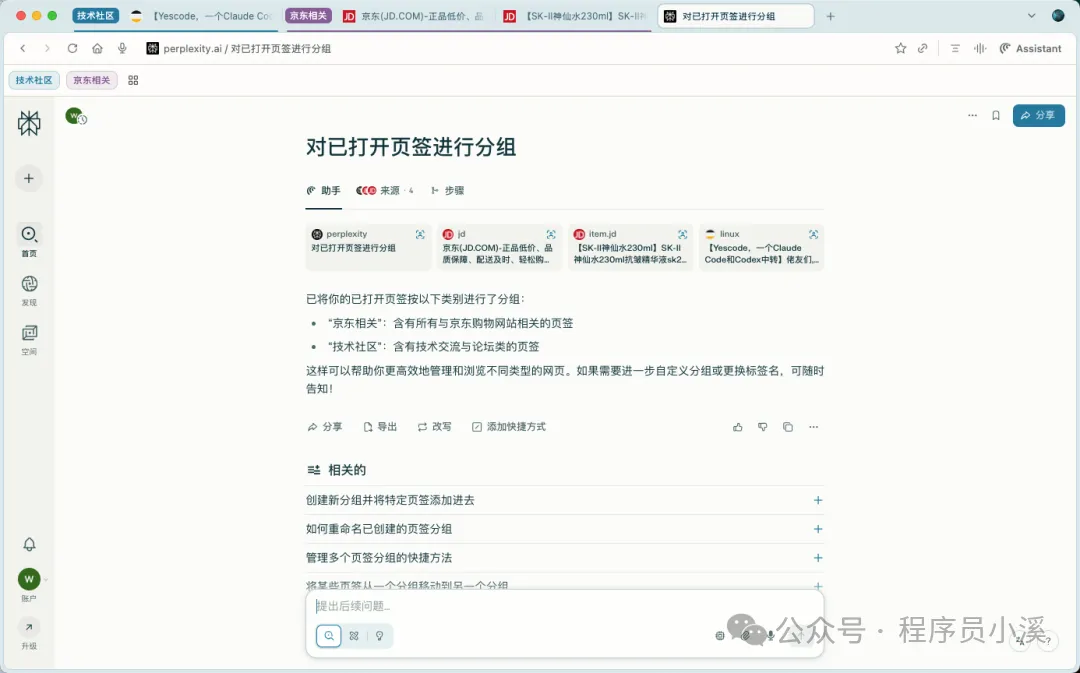The width and height of the screenshot is (1080, 673).
Task: Switch to SK-II神仙水230ml tab
Action: pyautogui.click(x=574, y=16)
